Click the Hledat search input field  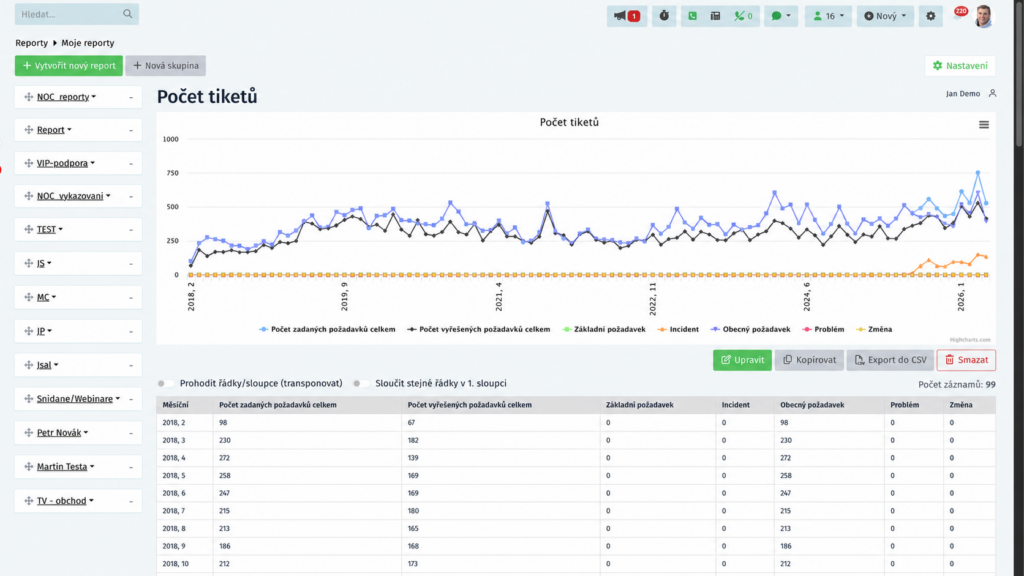[76, 14]
